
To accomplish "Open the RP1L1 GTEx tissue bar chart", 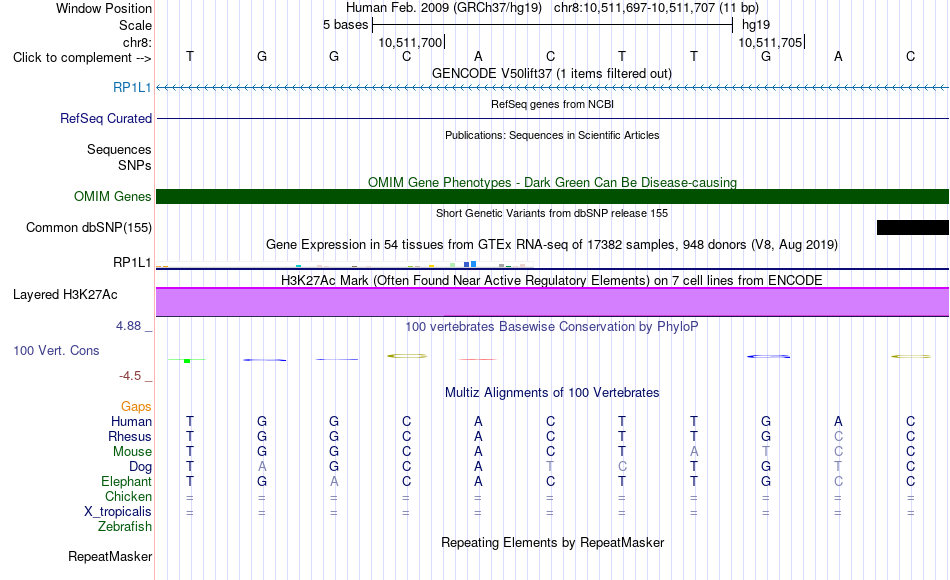I will tap(345, 265).
